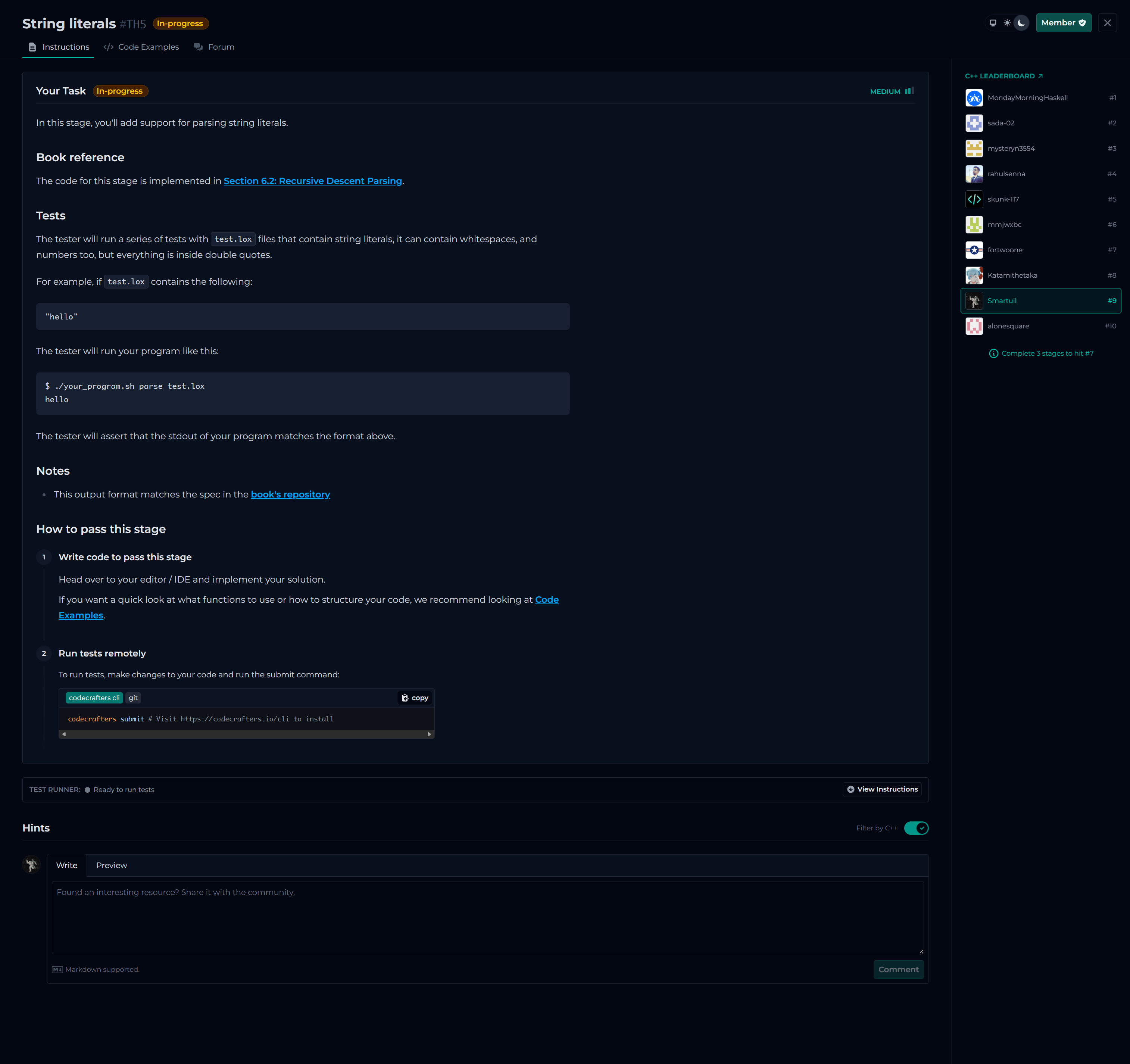Expand the View Instructions panel
1130x1064 pixels.
coord(881,789)
